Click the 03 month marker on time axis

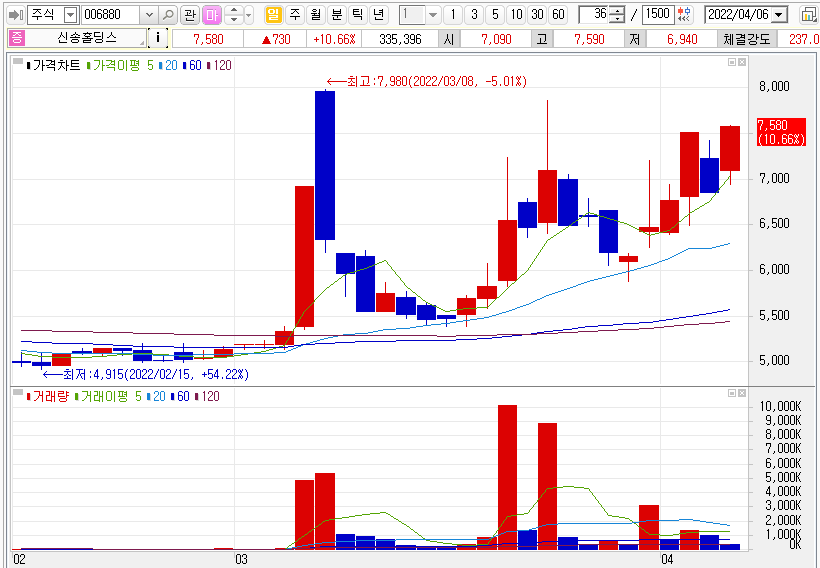[x=241, y=559]
